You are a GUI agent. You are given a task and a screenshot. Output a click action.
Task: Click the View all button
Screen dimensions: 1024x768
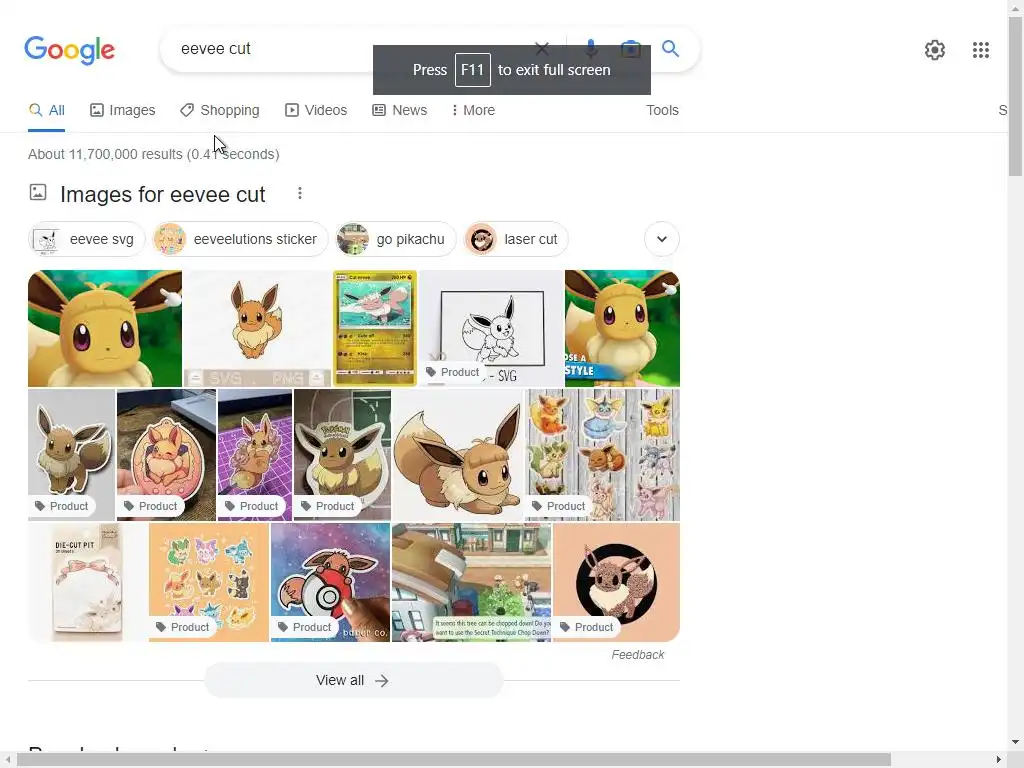353,680
